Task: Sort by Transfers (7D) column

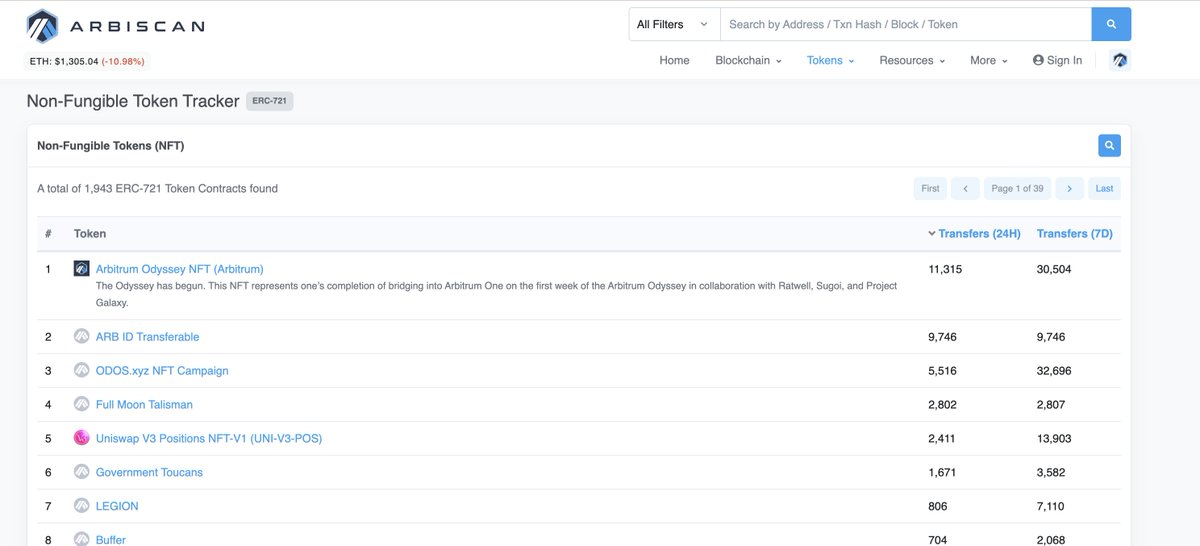Action: (1074, 234)
